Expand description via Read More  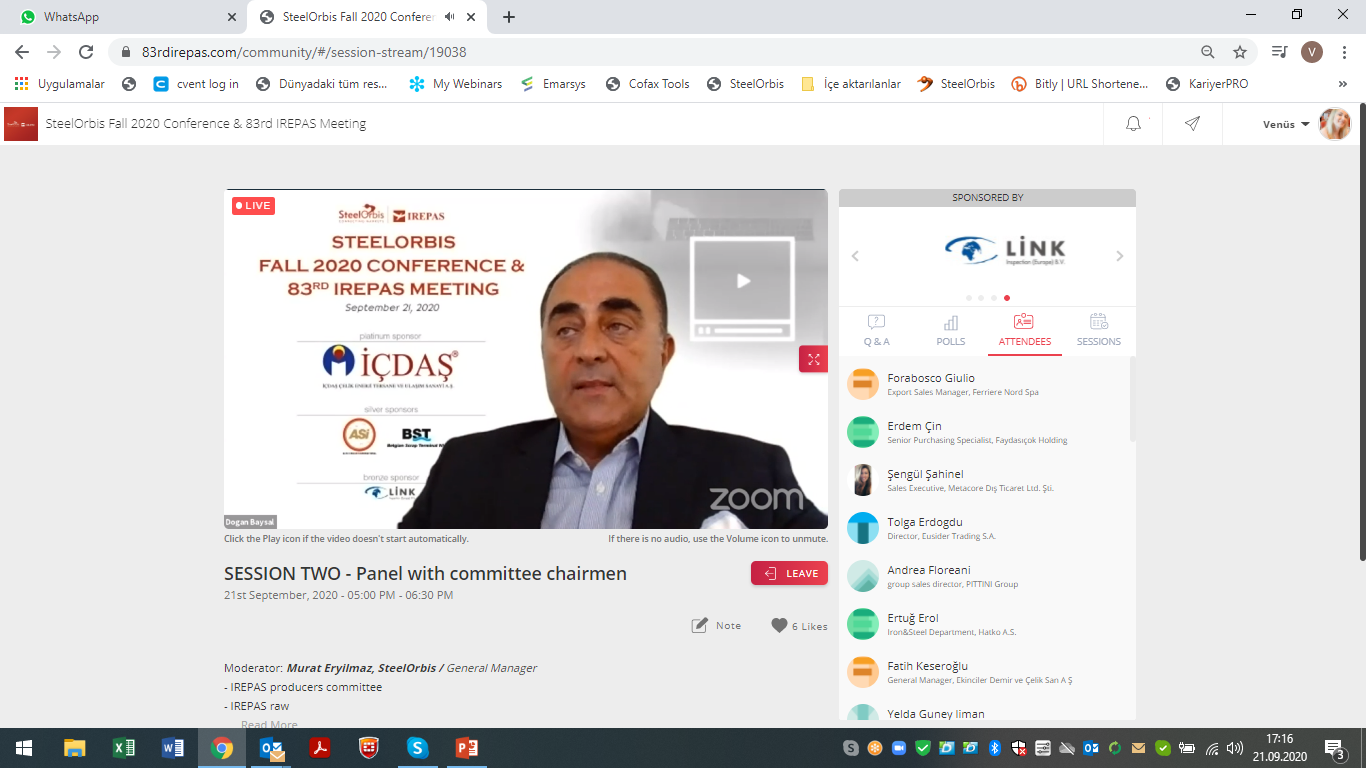click(269, 724)
